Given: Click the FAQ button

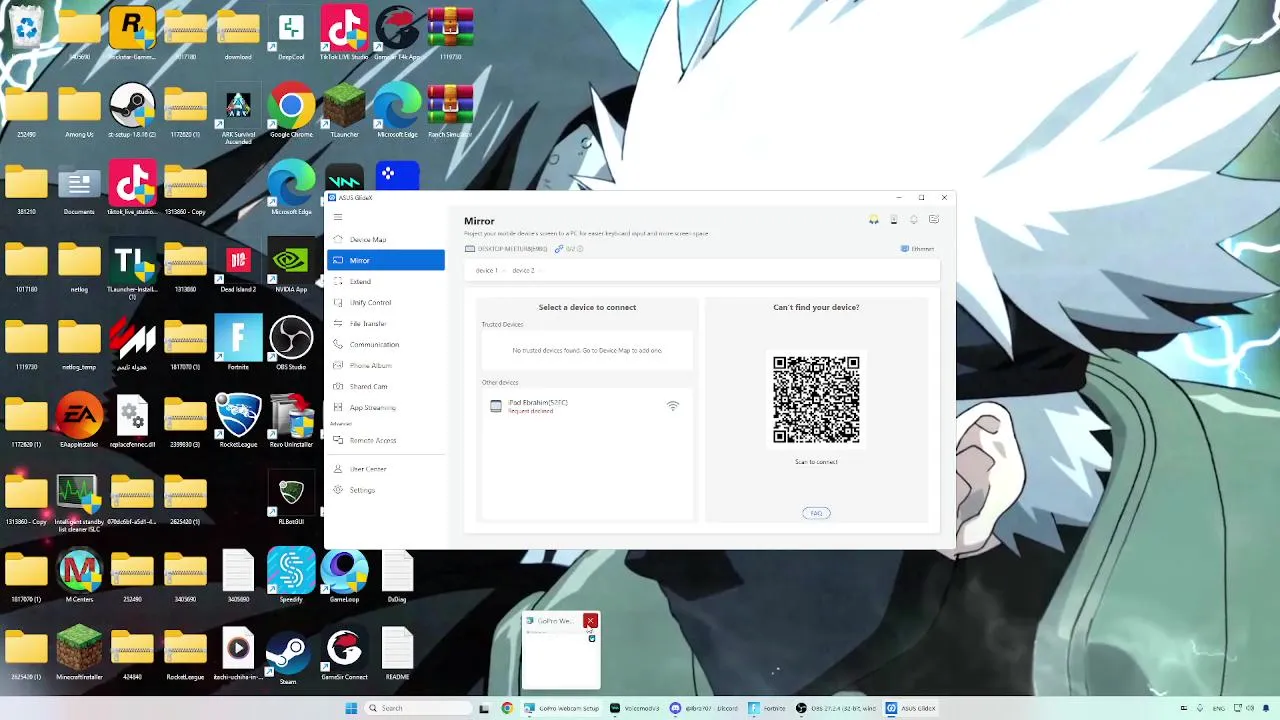Looking at the screenshot, I should pos(816,513).
